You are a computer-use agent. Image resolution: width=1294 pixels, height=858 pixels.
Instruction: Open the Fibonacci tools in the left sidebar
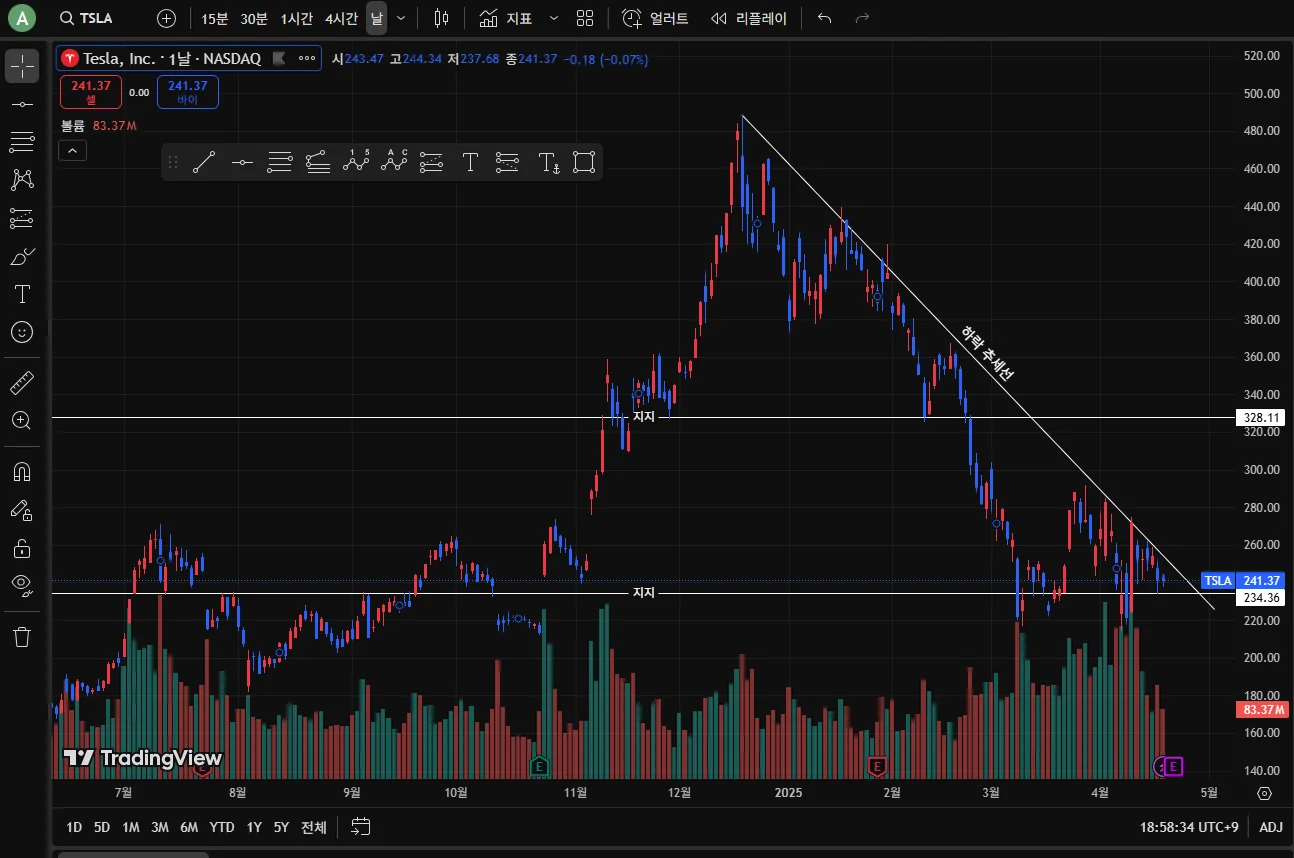coord(22,142)
